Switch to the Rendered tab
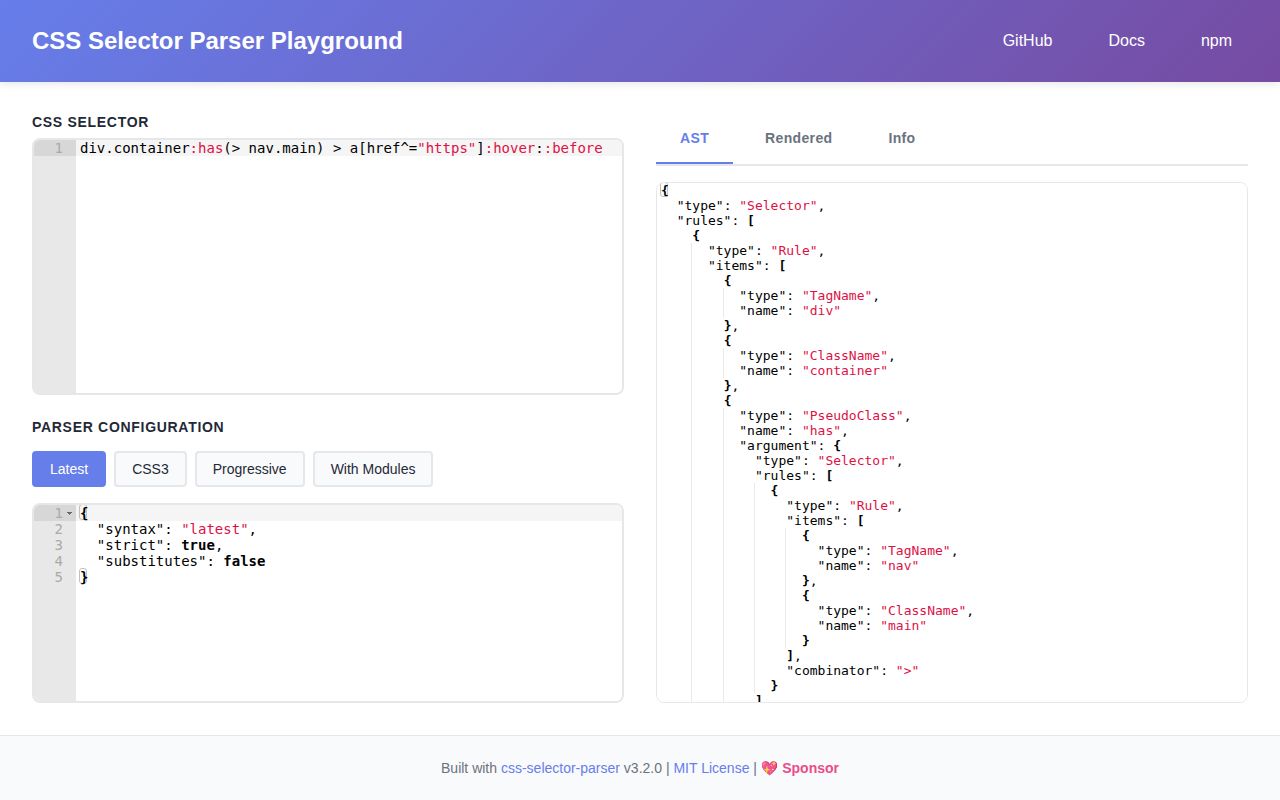Screen dimensions: 1280x800 798,138
